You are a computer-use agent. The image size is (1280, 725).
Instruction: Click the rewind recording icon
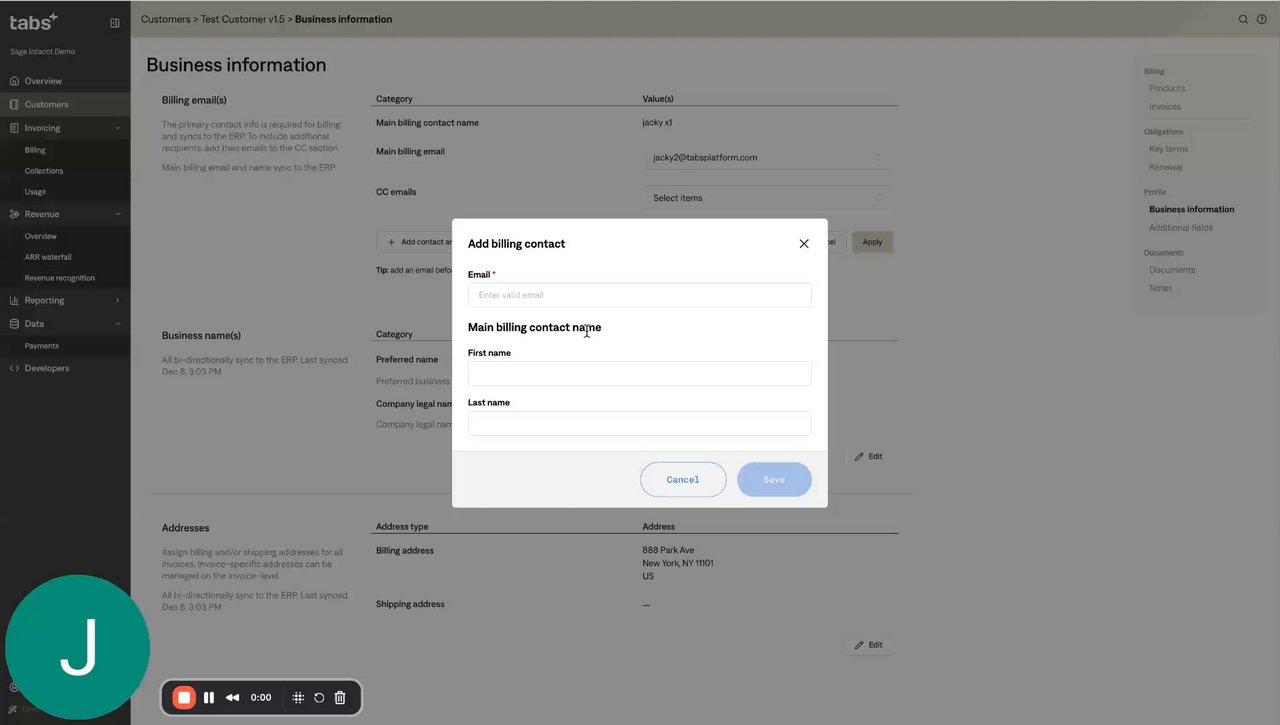pos(232,698)
